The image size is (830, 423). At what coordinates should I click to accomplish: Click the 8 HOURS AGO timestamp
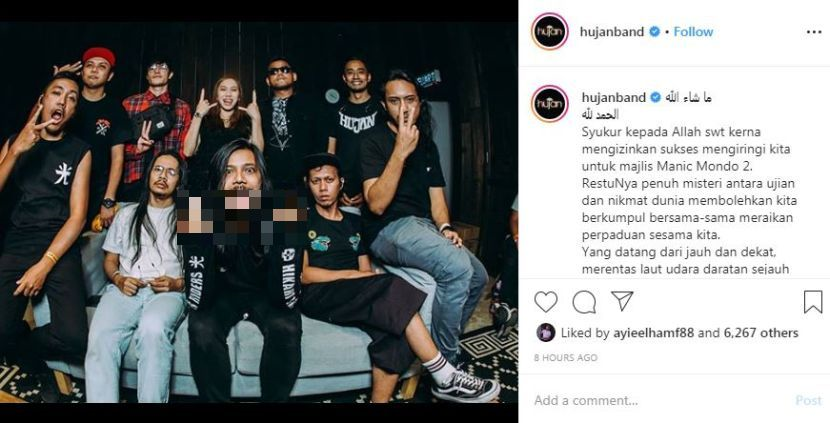(565, 358)
